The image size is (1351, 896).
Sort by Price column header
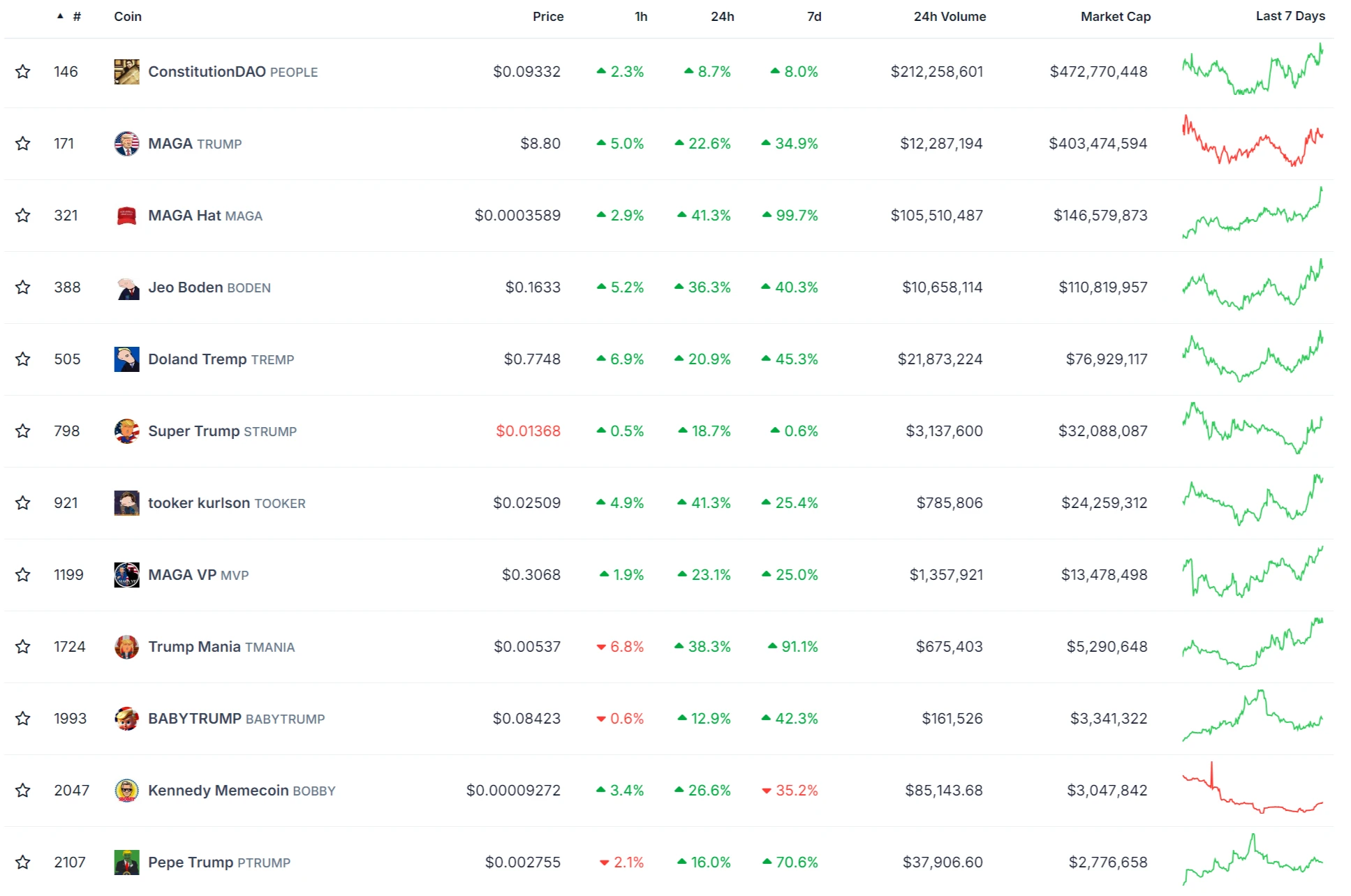point(547,16)
